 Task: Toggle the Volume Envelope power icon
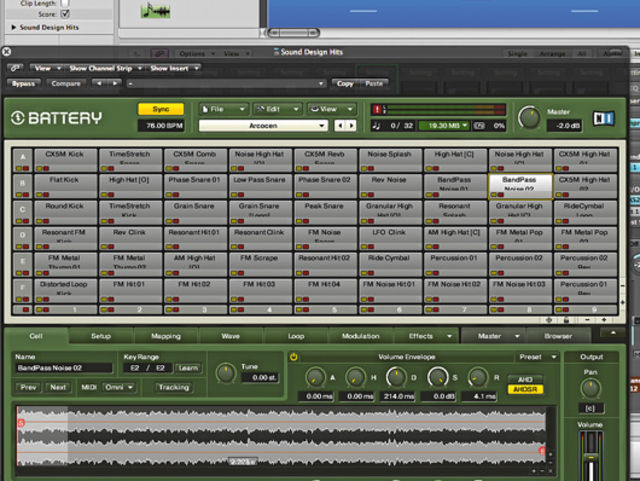tap(293, 357)
